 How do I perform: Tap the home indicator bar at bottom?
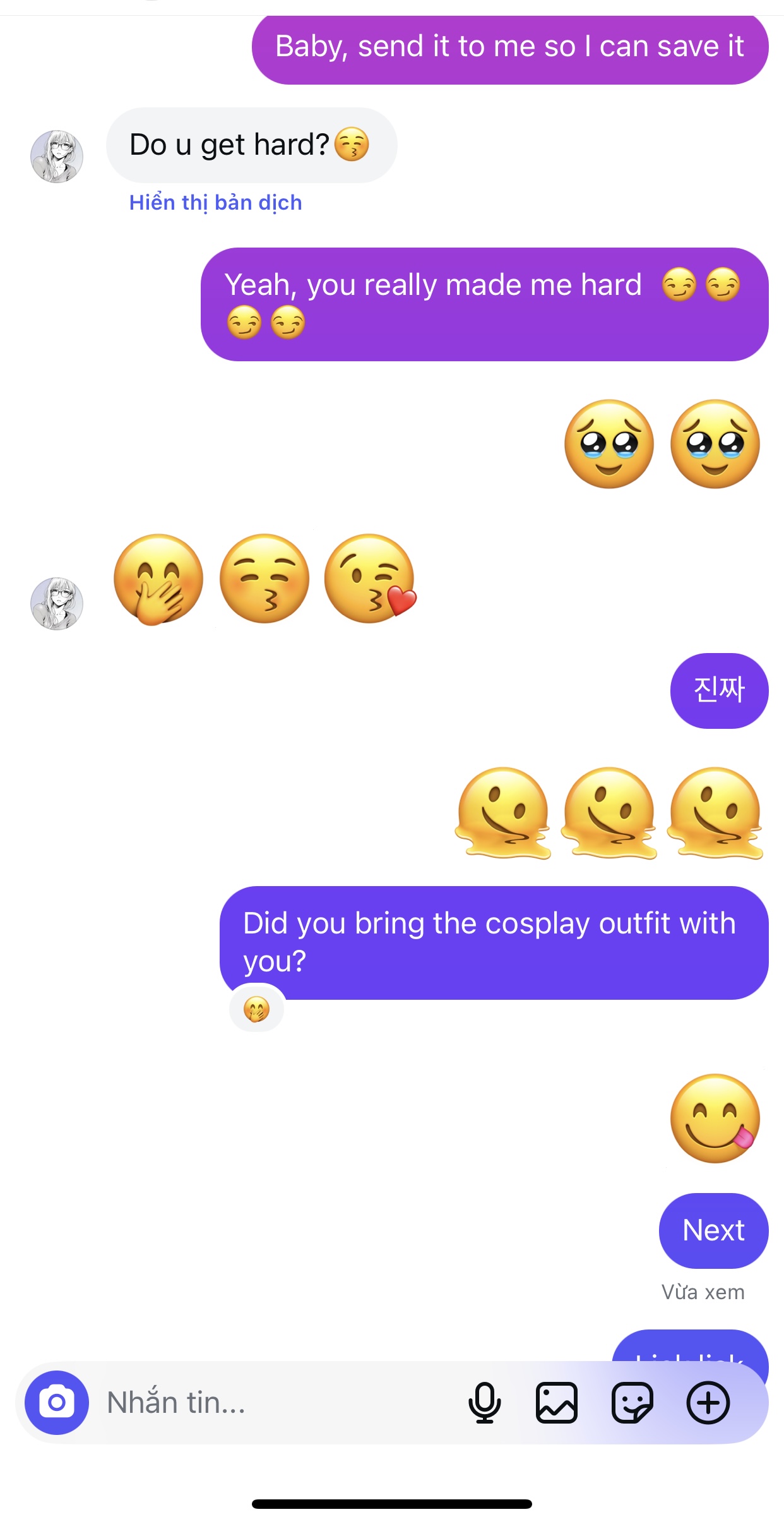click(x=391, y=1504)
